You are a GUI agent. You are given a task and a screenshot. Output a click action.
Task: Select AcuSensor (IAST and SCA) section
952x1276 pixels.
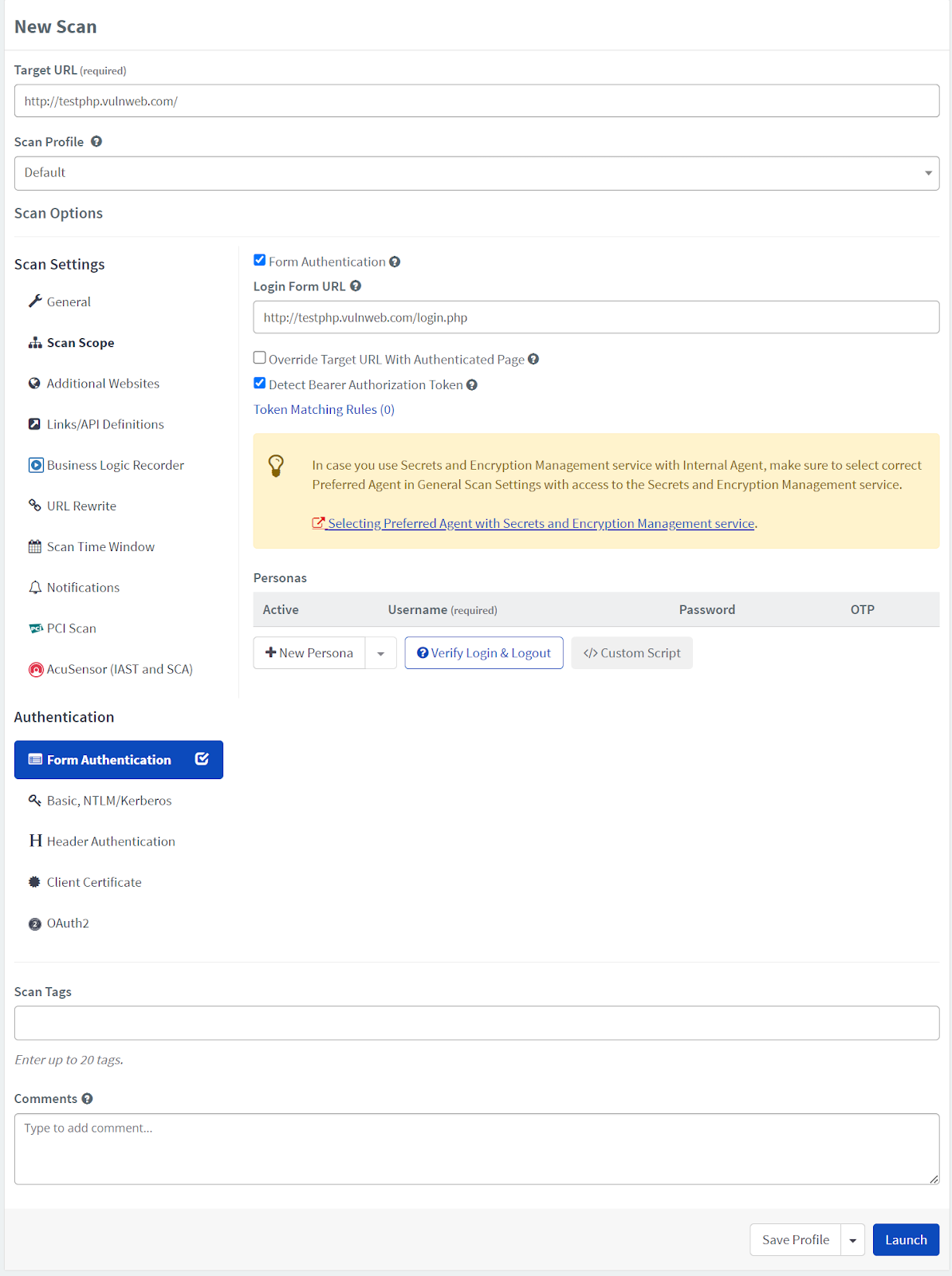(120, 669)
